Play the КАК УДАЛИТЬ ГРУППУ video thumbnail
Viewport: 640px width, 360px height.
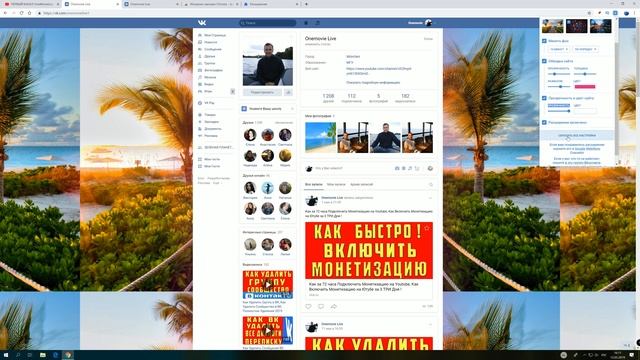pos(268,285)
